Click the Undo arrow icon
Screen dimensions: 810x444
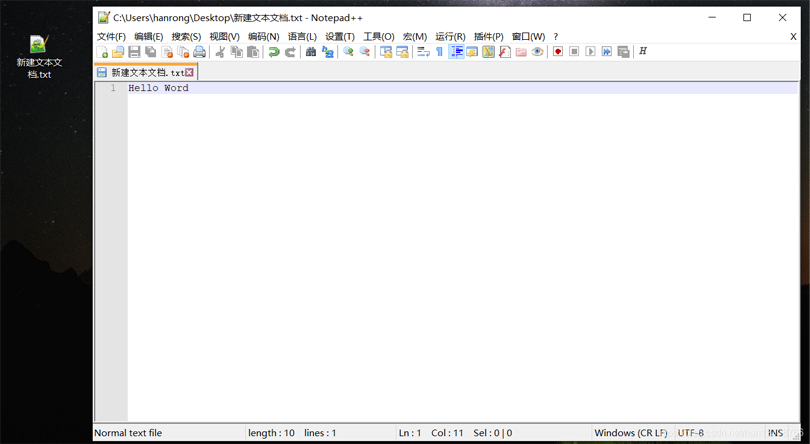point(273,52)
